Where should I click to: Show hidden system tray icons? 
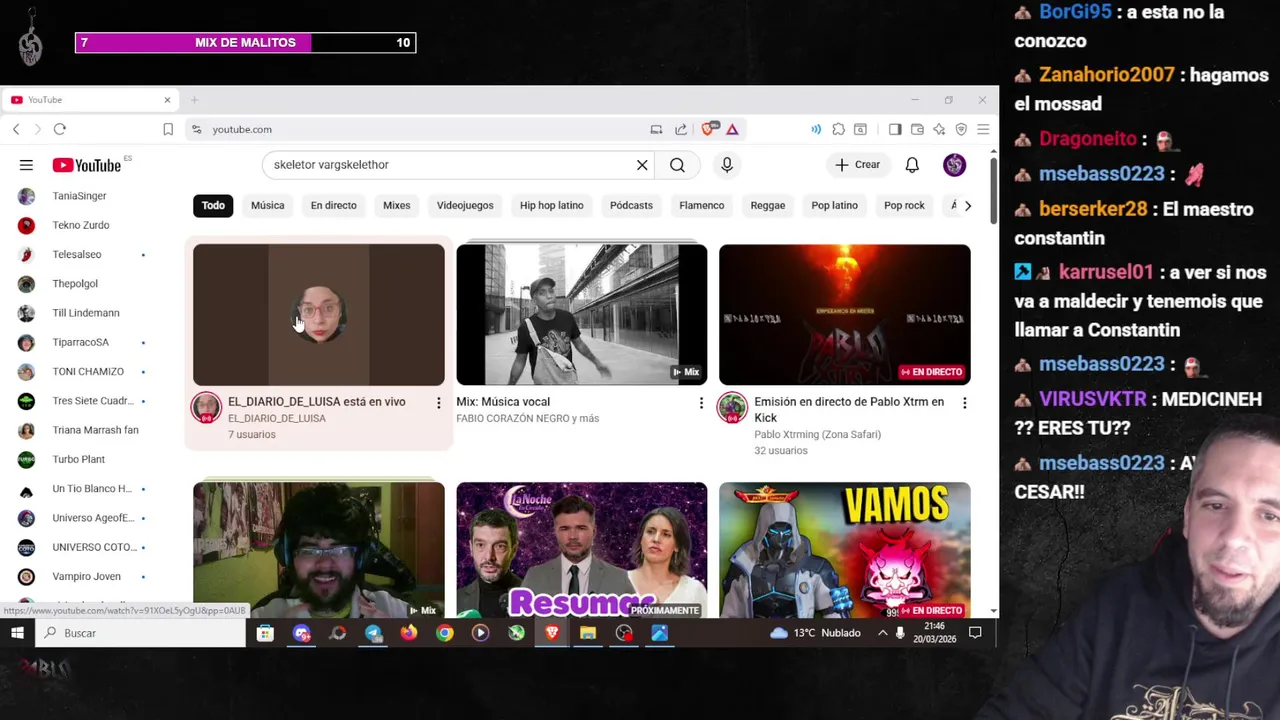(882, 633)
